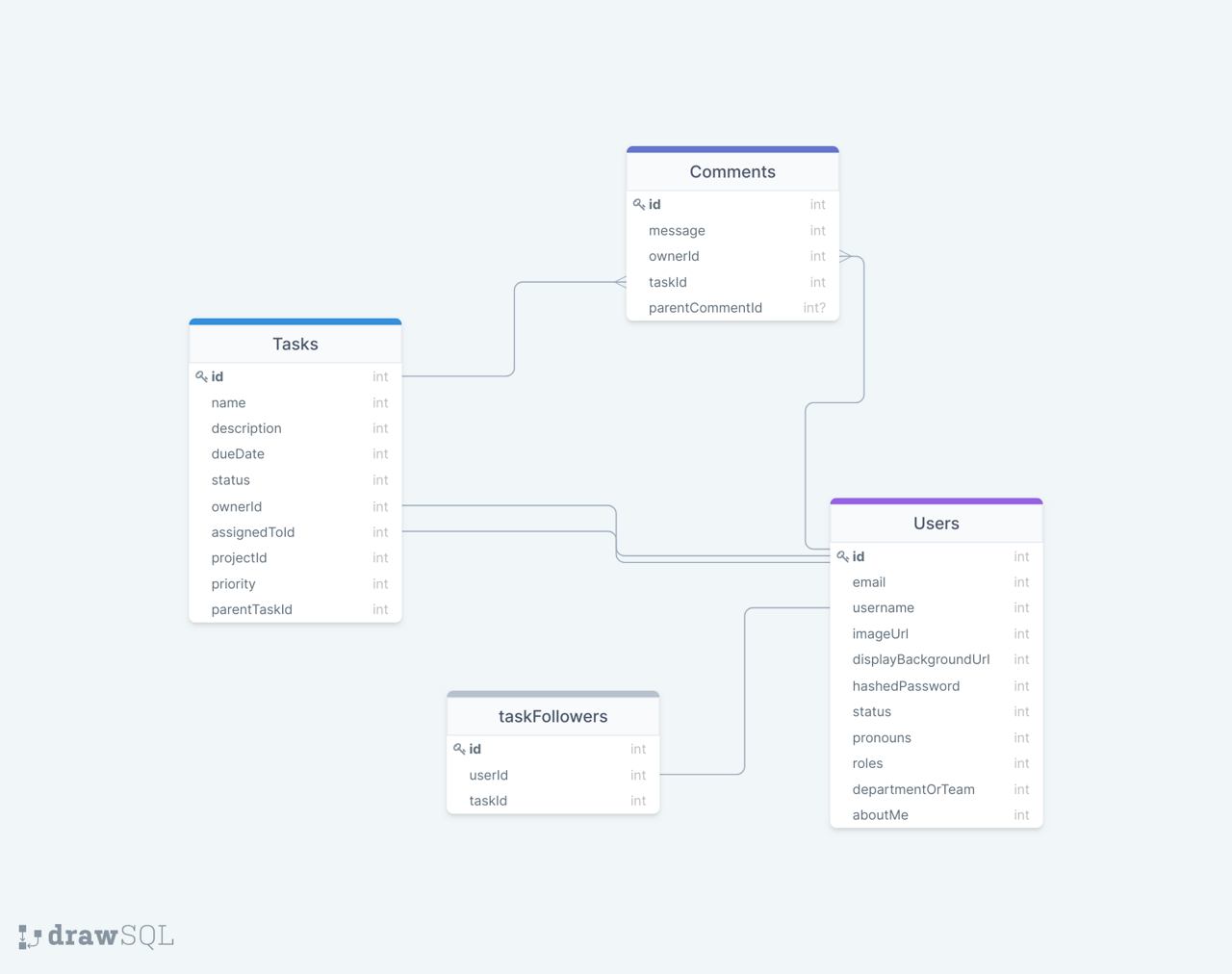The image size is (1232, 974).
Task: Click the departmentOrTeam field in Users
Action: (x=913, y=789)
